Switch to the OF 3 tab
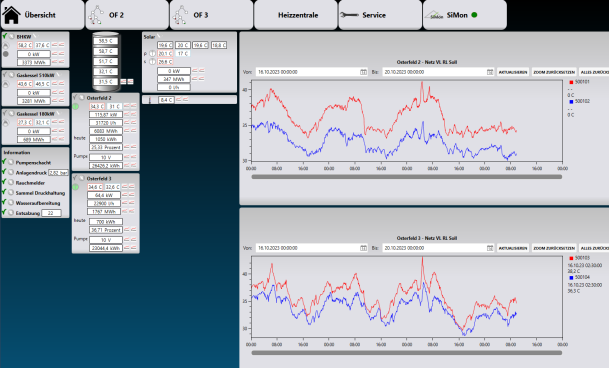This screenshot has height=368, width=609. click(211, 15)
